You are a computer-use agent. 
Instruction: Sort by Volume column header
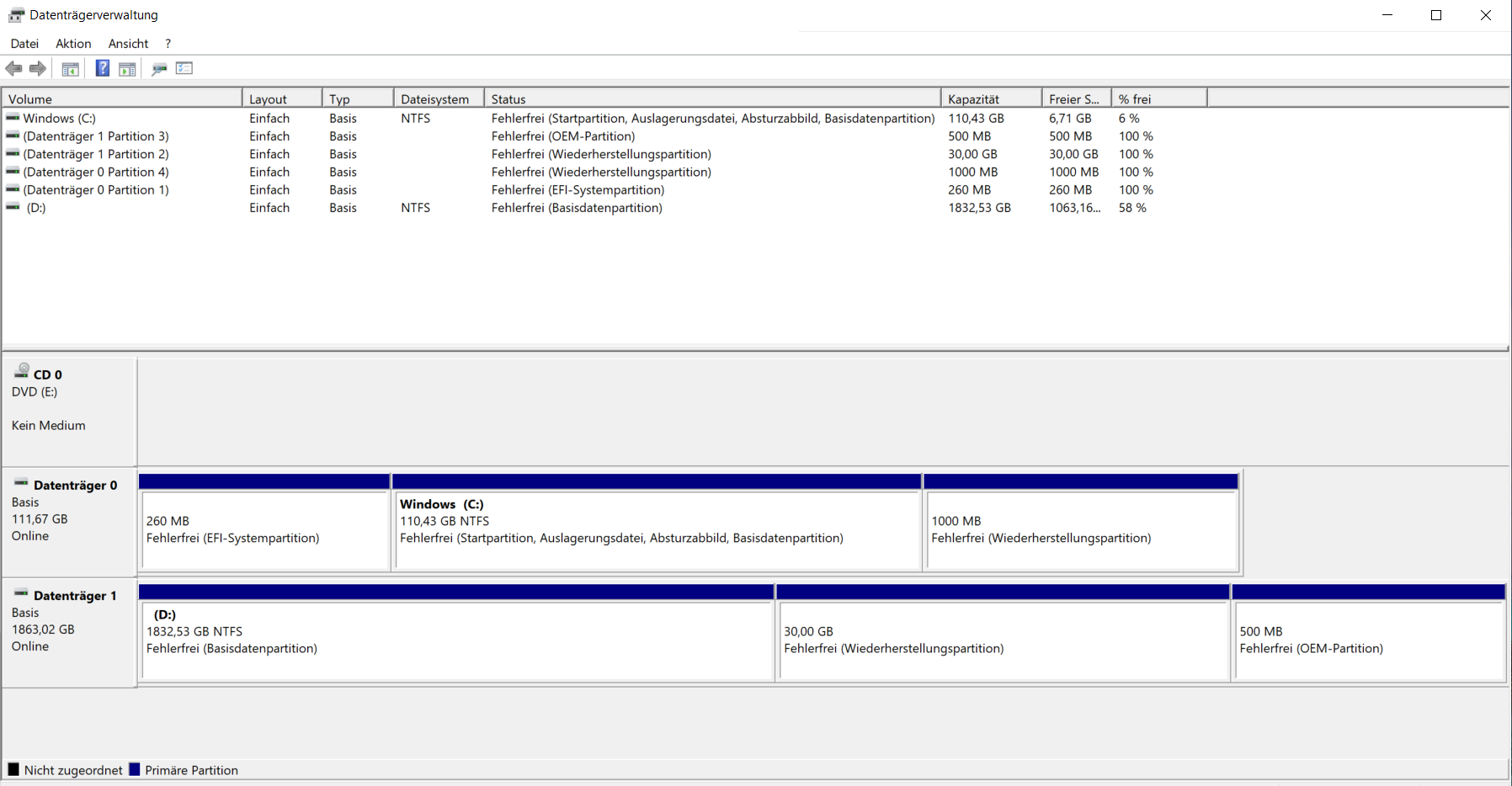coord(122,98)
